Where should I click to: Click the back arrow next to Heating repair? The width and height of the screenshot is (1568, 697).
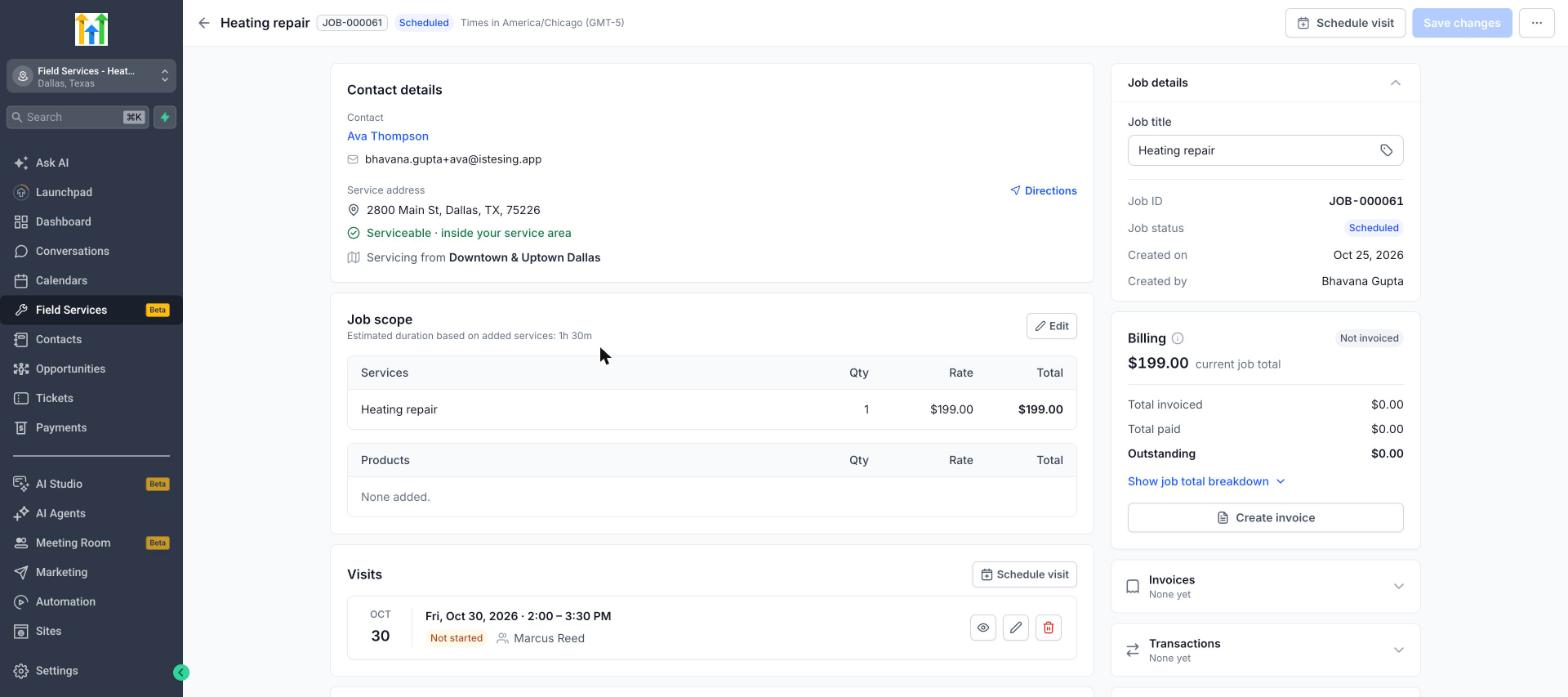(204, 23)
